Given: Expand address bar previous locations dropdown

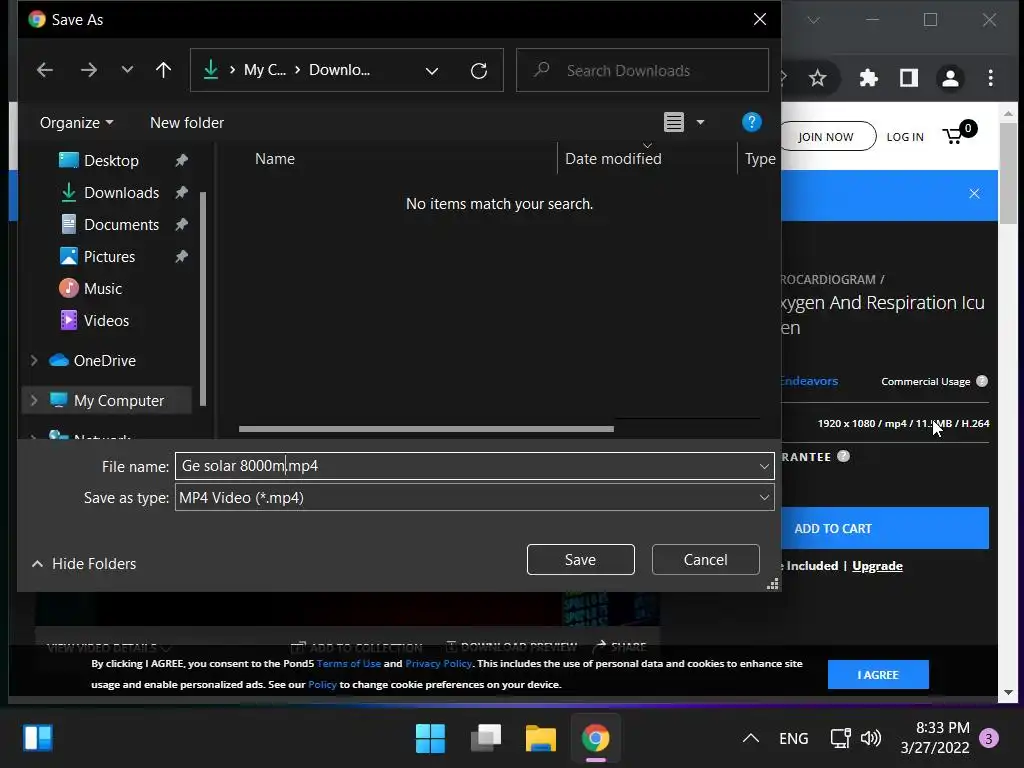Looking at the screenshot, I should click(x=432, y=71).
